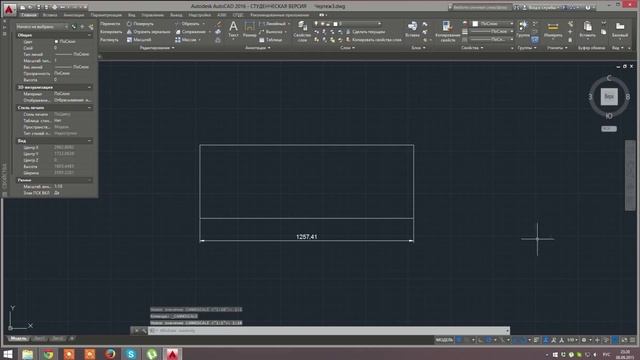This screenshot has height=360, width=640.
Task: Collapse the Вид section in properties palette
Action: point(89,141)
